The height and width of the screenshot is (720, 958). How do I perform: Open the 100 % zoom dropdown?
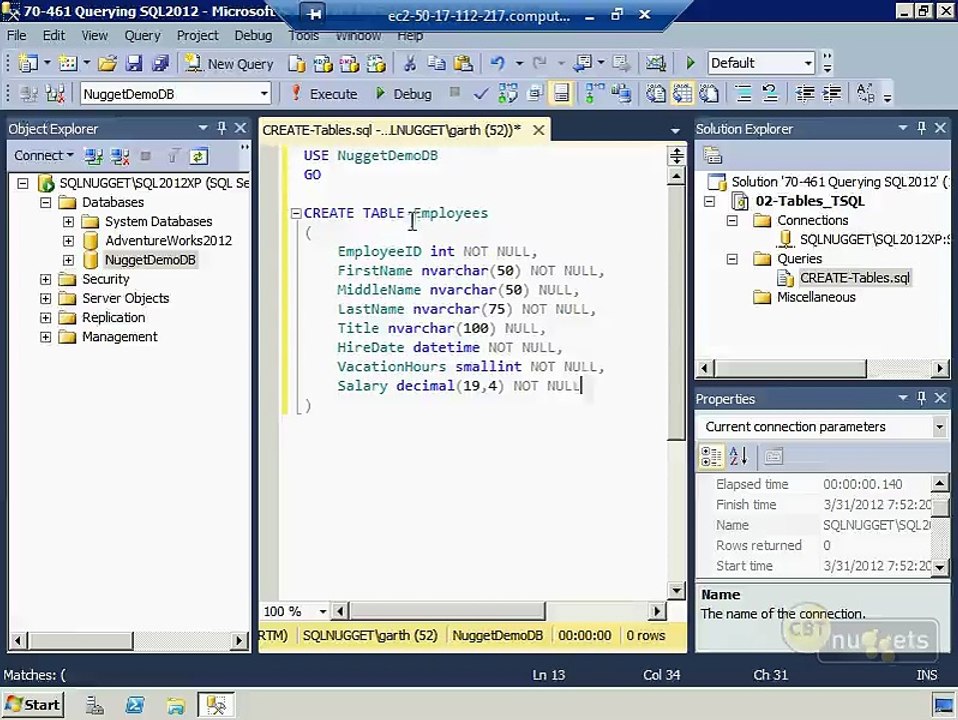pyautogui.click(x=323, y=611)
